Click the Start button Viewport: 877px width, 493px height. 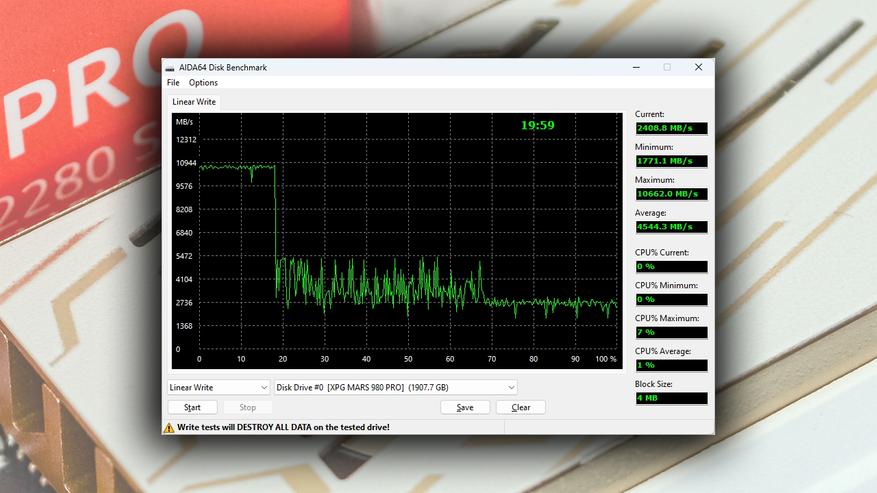(x=192, y=407)
